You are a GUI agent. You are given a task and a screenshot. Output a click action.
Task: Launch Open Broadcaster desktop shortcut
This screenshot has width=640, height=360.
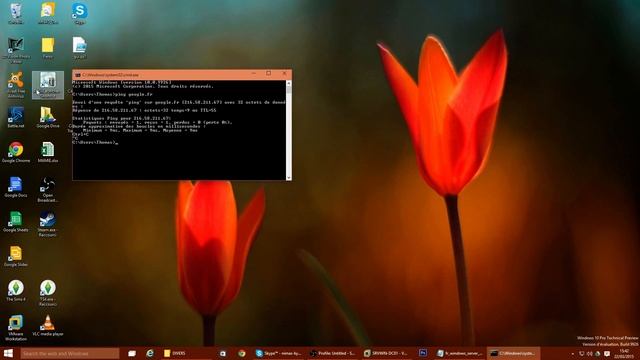(x=48, y=189)
